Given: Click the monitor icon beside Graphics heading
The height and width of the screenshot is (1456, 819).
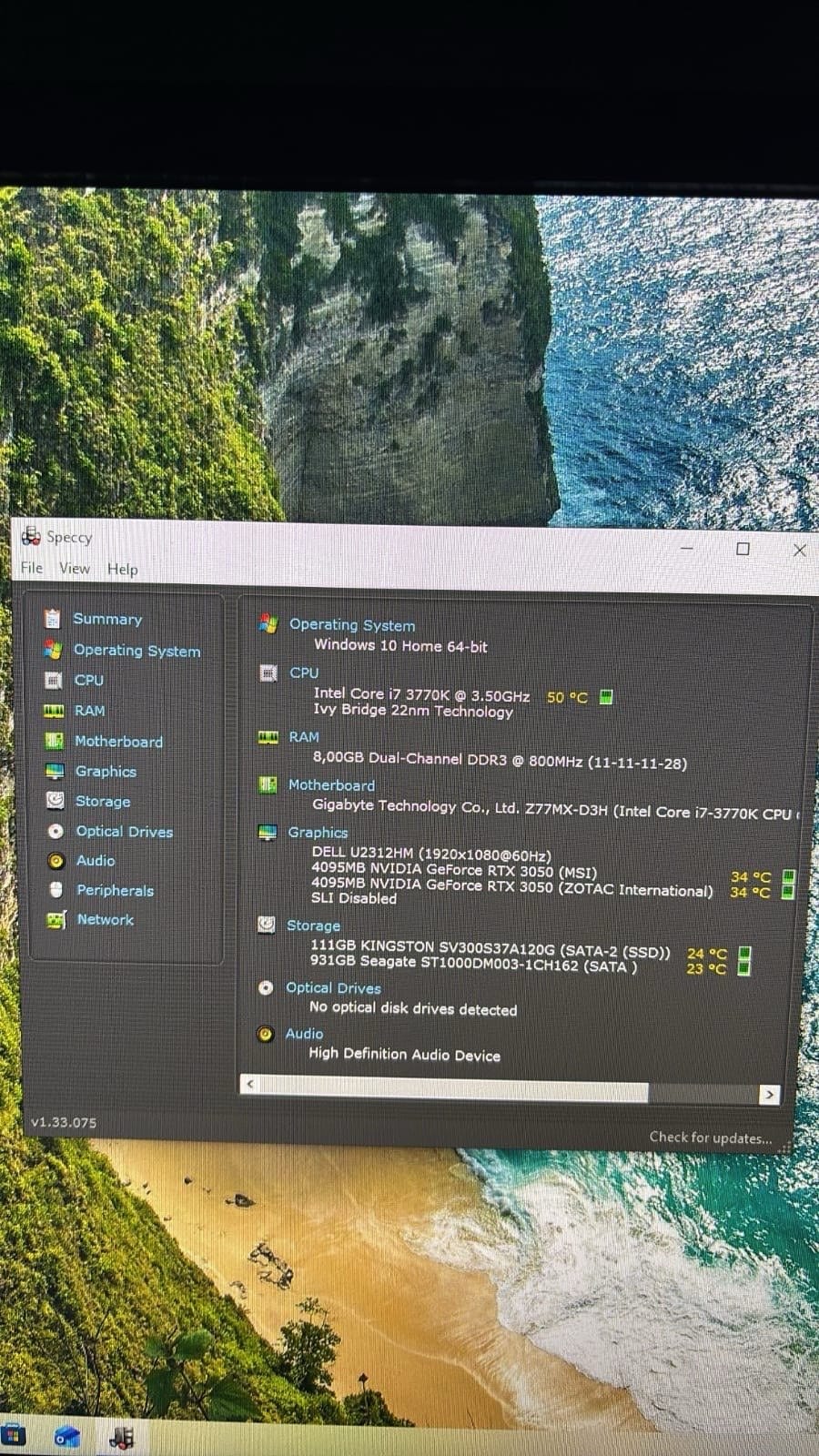Looking at the screenshot, I should [268, 833].
